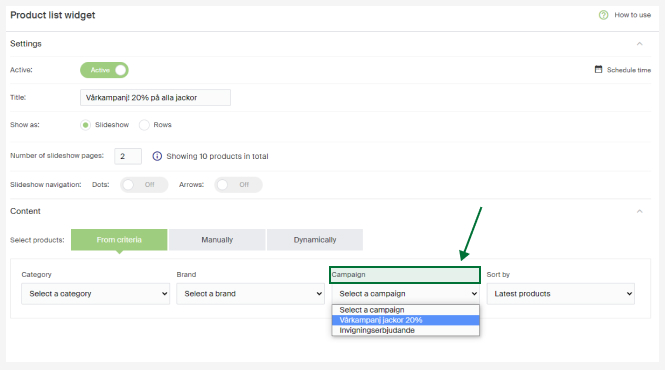Image resolution: width=665 pixels, height=370 pixels.
Task: Open the Schedule time link
Action: pos(629,70)
